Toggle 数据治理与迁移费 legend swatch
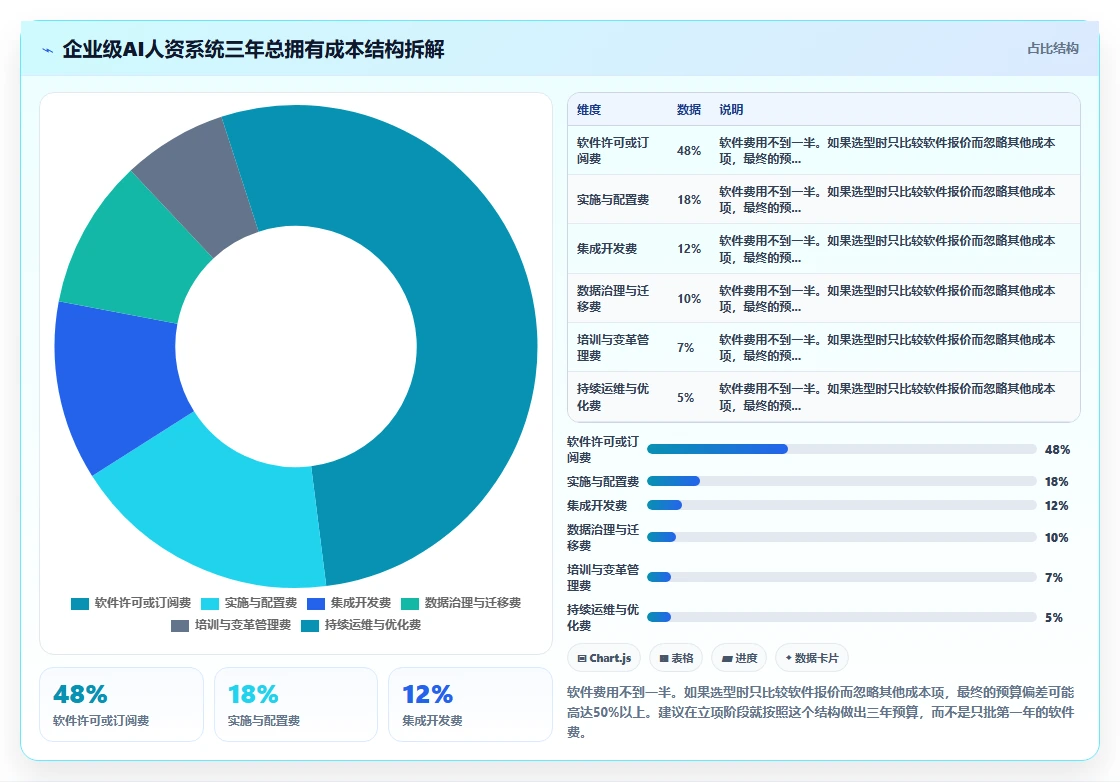Screen dimensions: 1120x782 tap(410, 603)
